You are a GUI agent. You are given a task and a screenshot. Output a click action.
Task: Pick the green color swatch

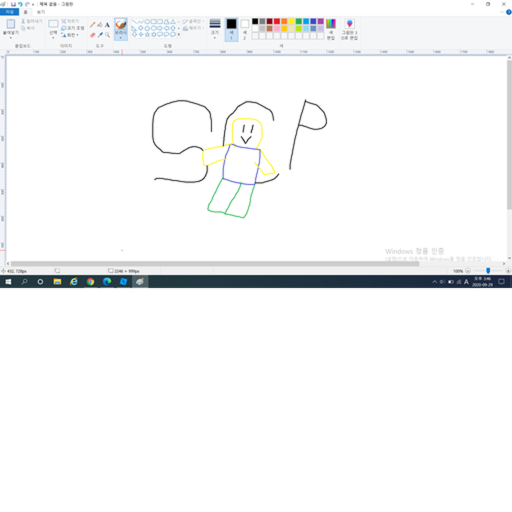click(299, 21)
